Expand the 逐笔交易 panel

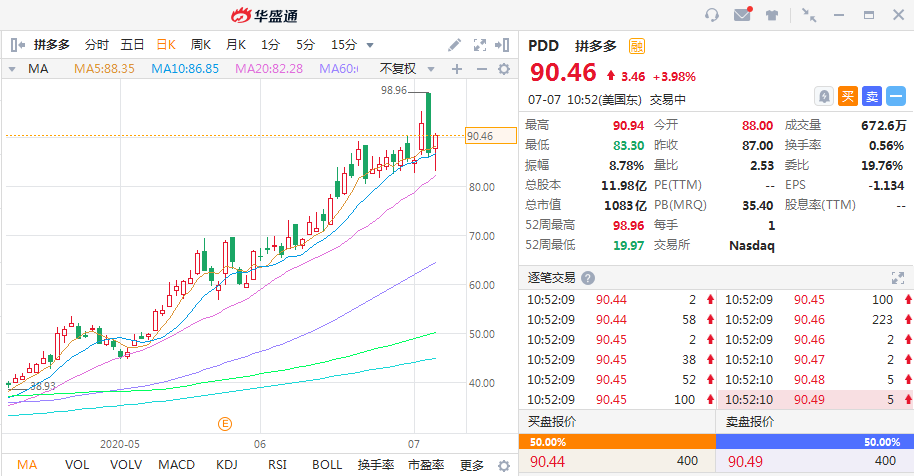[x=898, y=278]
